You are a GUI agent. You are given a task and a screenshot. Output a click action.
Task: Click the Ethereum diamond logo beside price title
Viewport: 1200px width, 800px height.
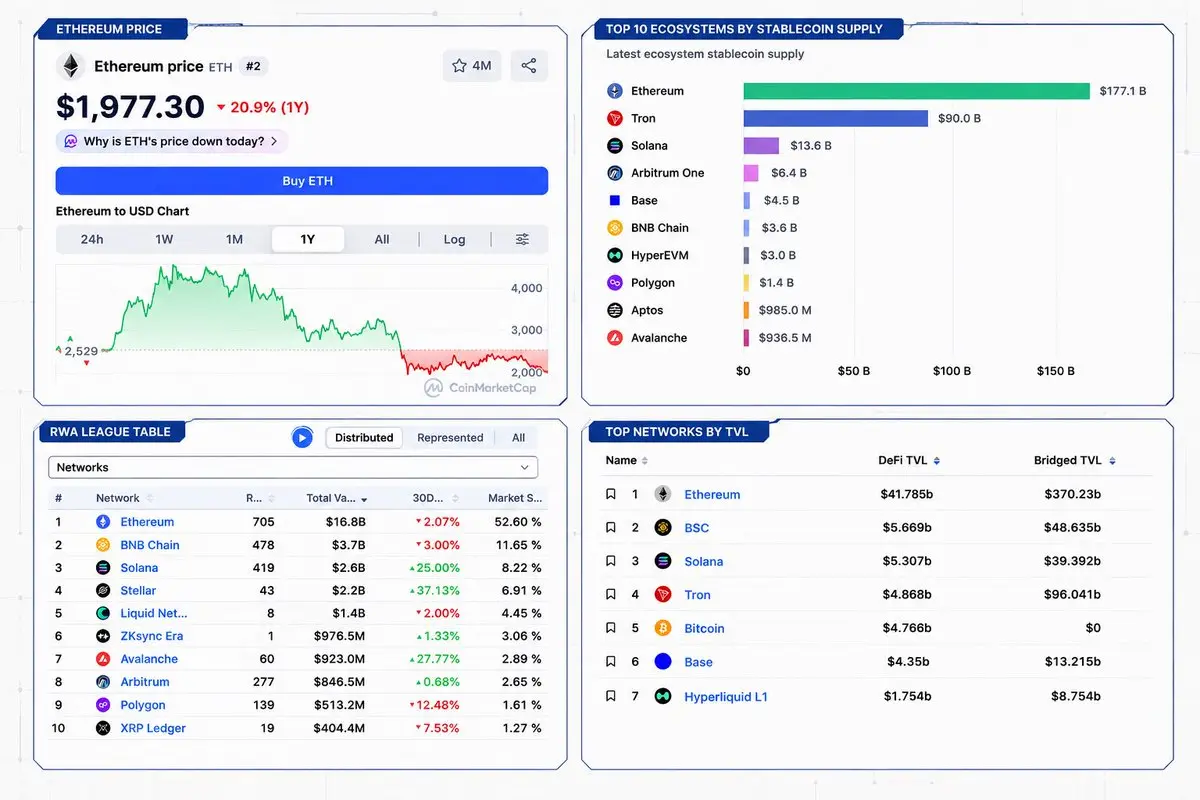coord(70,67)
